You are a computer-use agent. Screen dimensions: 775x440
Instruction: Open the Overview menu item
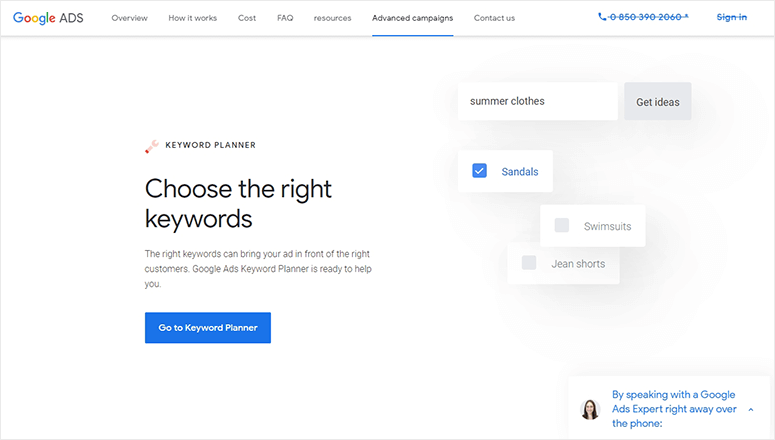coord(129,18)
